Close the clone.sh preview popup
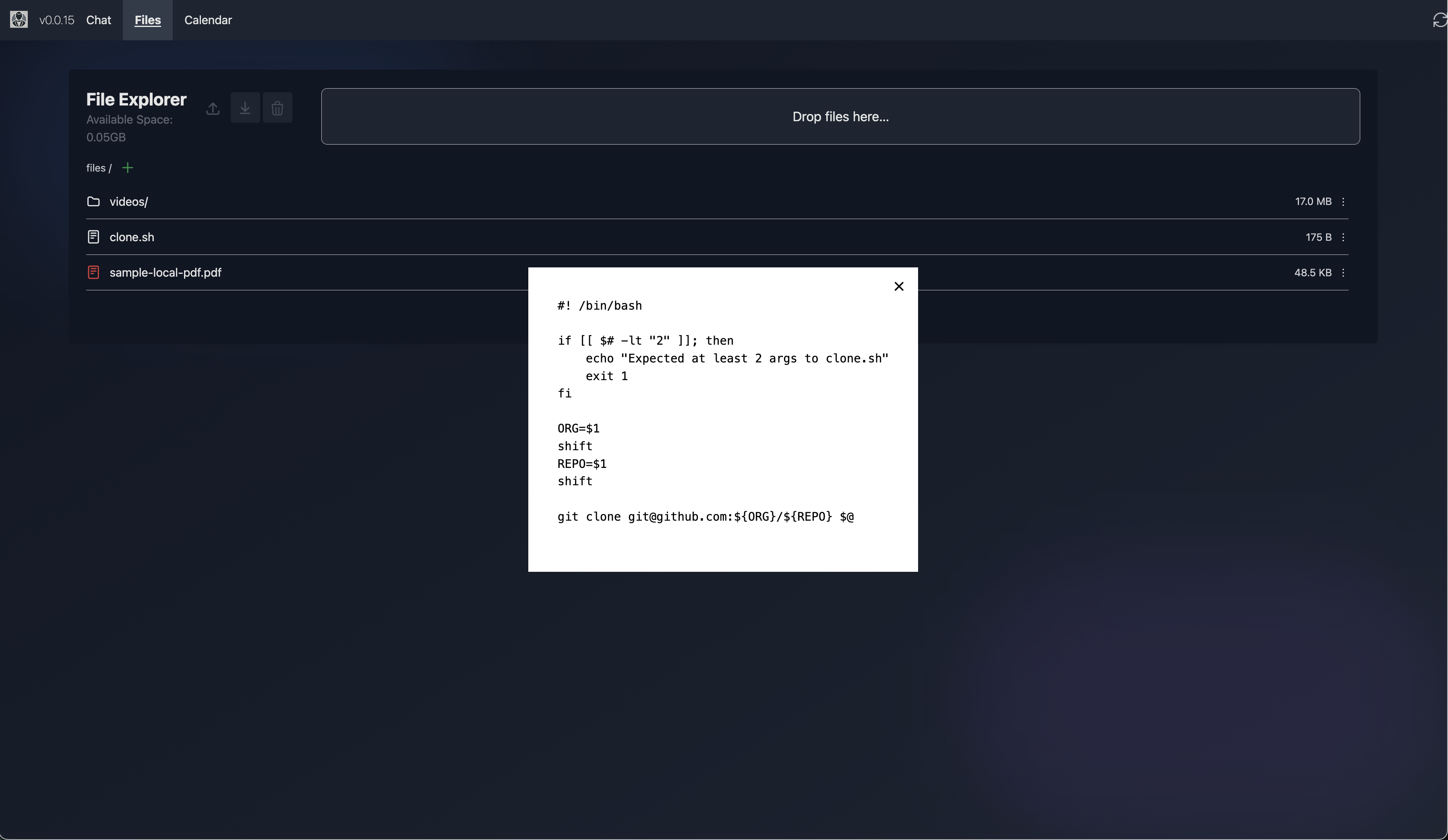1448x840 pixels. tap(899, 286)
